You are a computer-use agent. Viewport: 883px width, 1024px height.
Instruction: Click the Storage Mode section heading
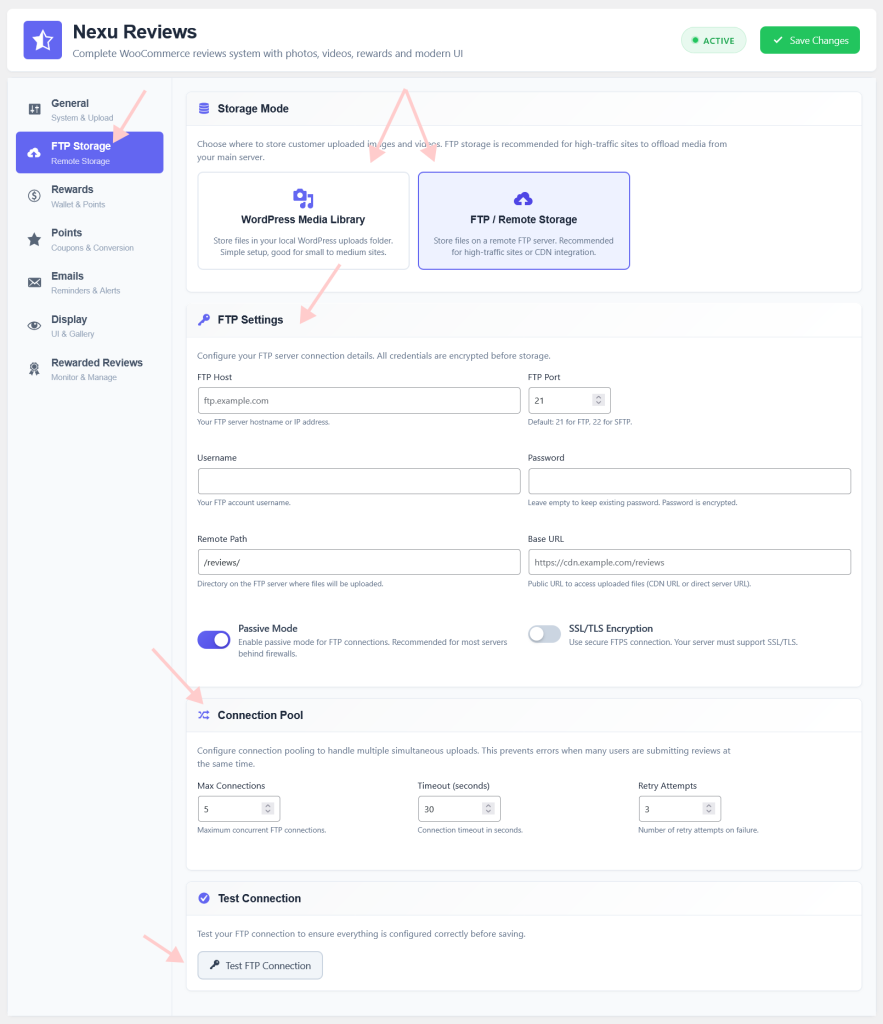(x=253, y=108)
